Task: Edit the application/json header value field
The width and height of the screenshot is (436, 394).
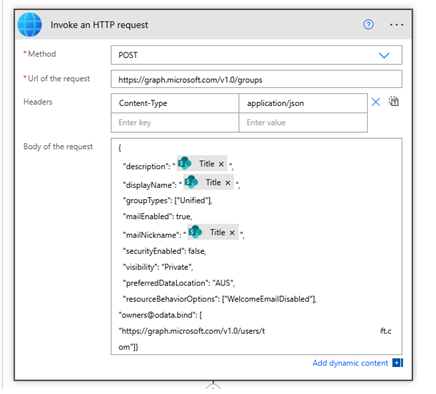Action: [303, 103]
